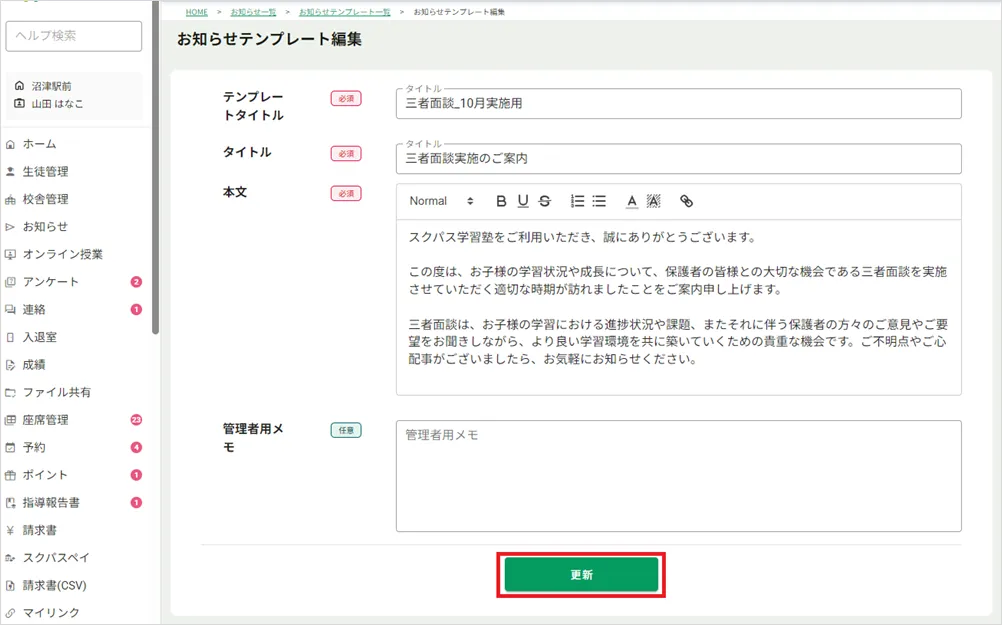Click the gift icon beside ポイント

tap(10, 475)
